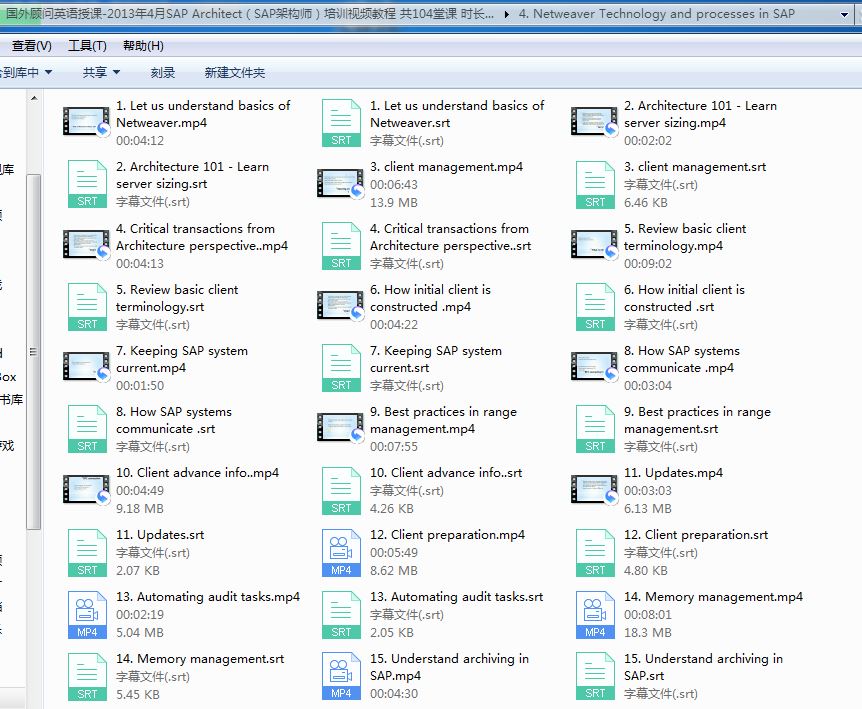Select file name 7. Keeping SAP system current.mp4
Screen dimensions: 862x709
[181, 359]
